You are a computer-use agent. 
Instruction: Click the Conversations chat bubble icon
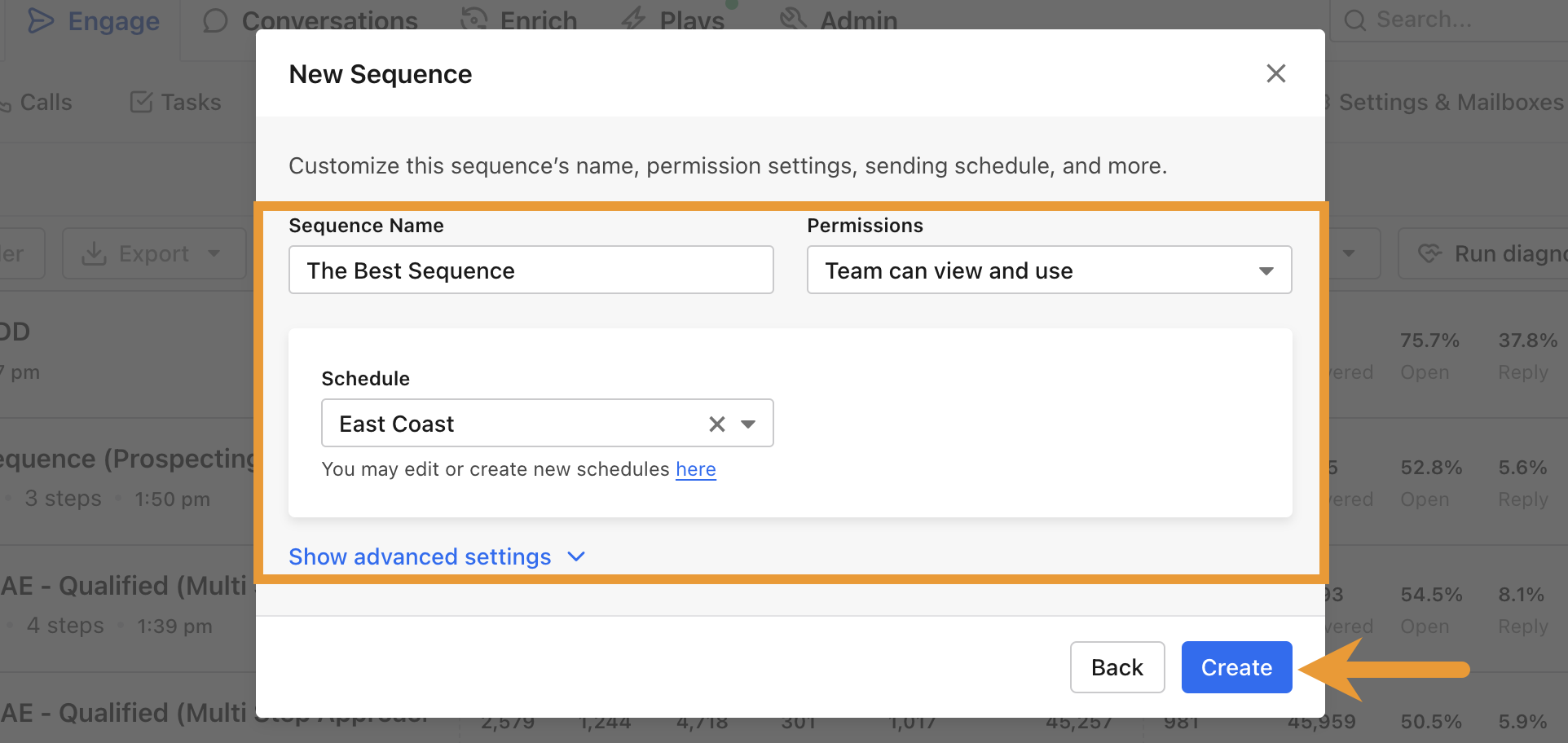[215, 21]
